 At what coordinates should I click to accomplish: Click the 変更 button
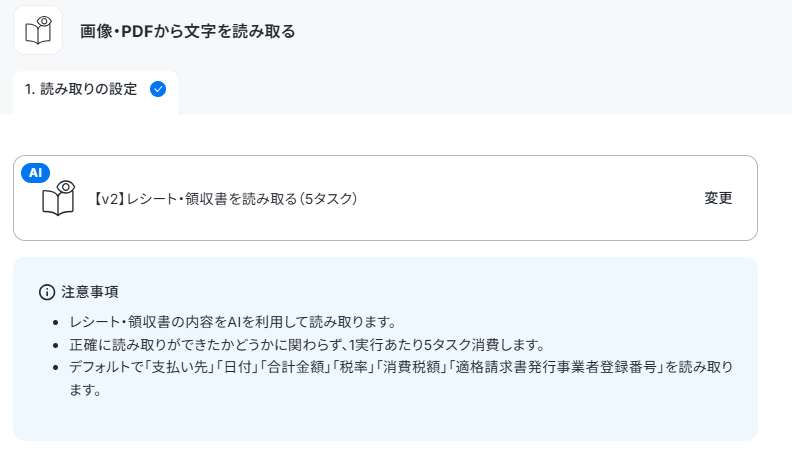tap(718, 198)
